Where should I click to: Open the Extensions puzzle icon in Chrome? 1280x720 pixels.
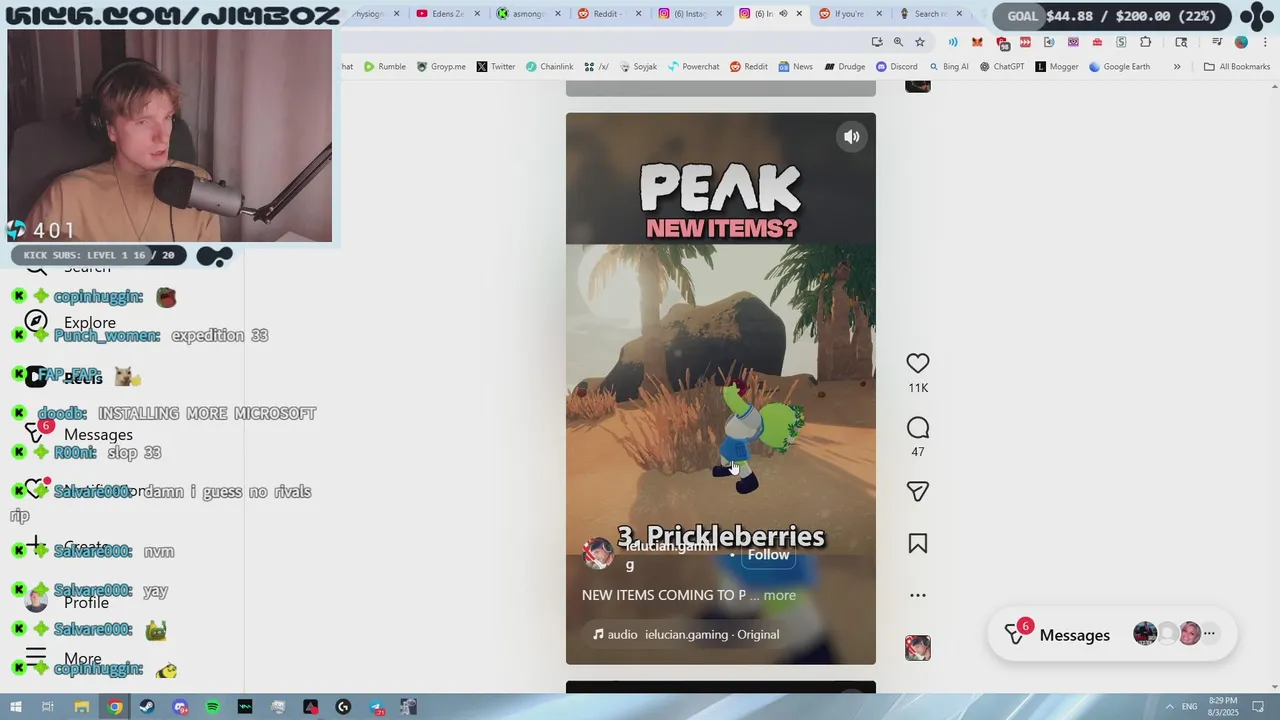click(1145, 42)
